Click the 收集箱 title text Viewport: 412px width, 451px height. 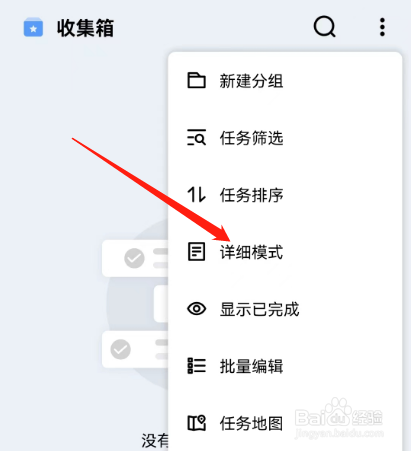(x=85, y=28)
